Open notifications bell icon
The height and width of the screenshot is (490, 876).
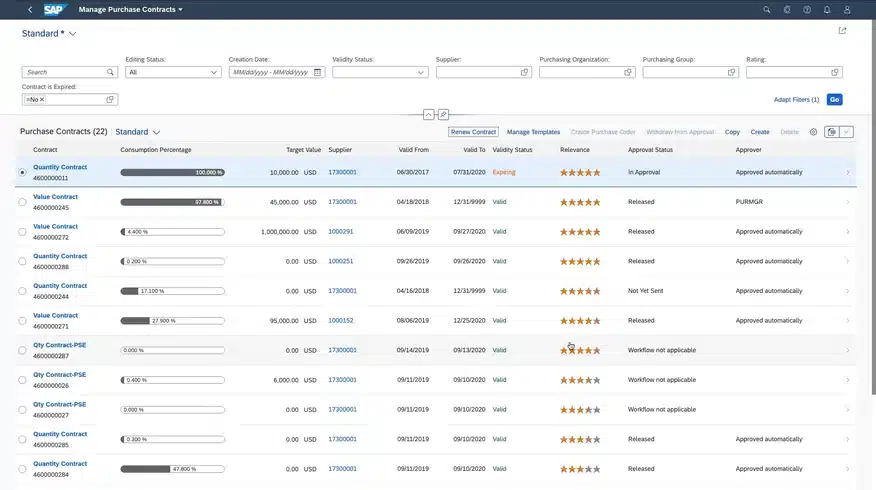(827, 9)
